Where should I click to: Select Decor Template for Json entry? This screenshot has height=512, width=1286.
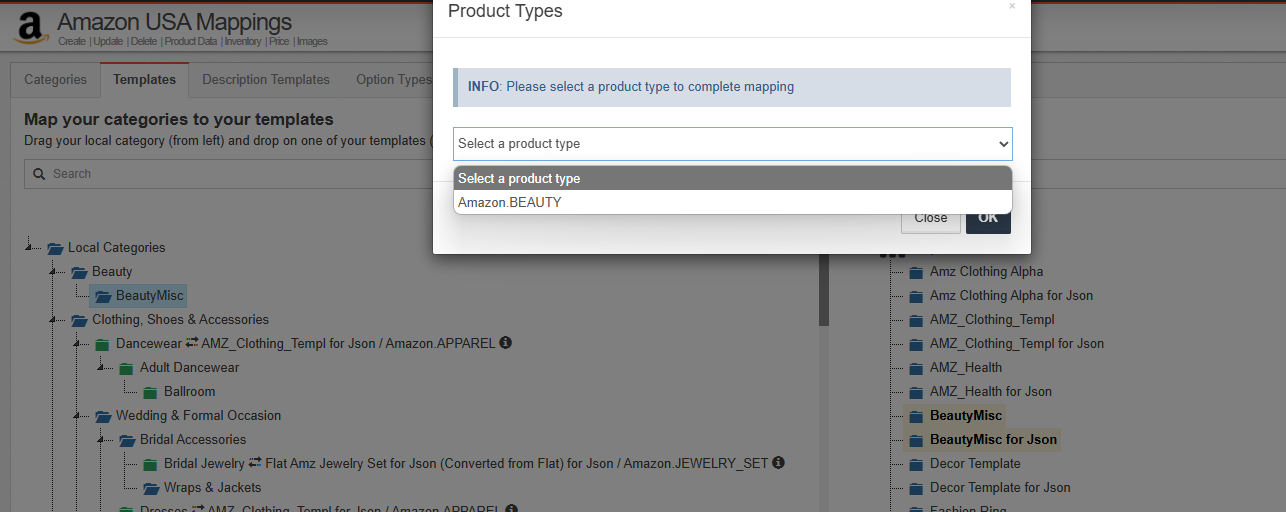pos(1000,487)
